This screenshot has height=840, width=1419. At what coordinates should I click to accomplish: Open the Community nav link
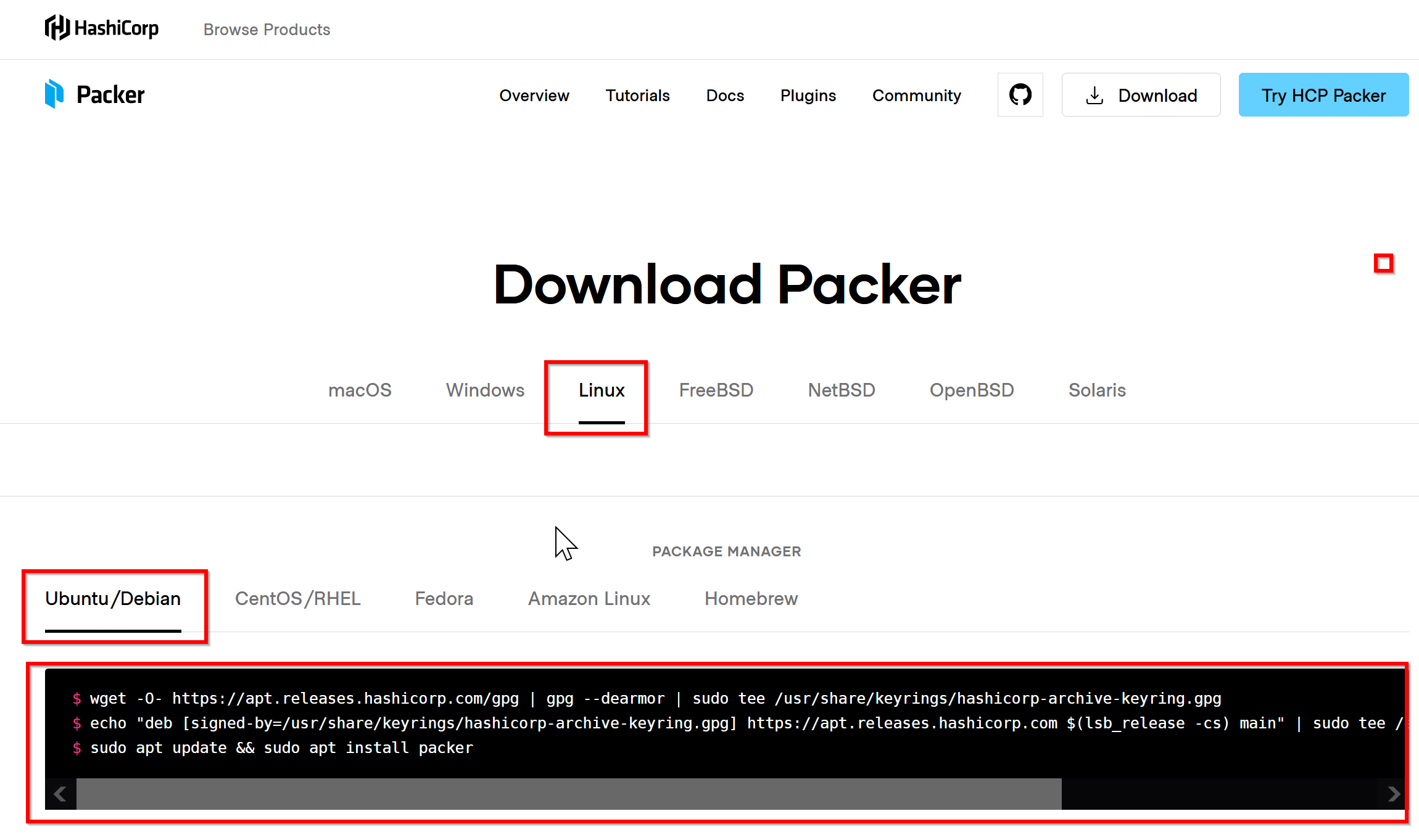click(x=917, y=96)
